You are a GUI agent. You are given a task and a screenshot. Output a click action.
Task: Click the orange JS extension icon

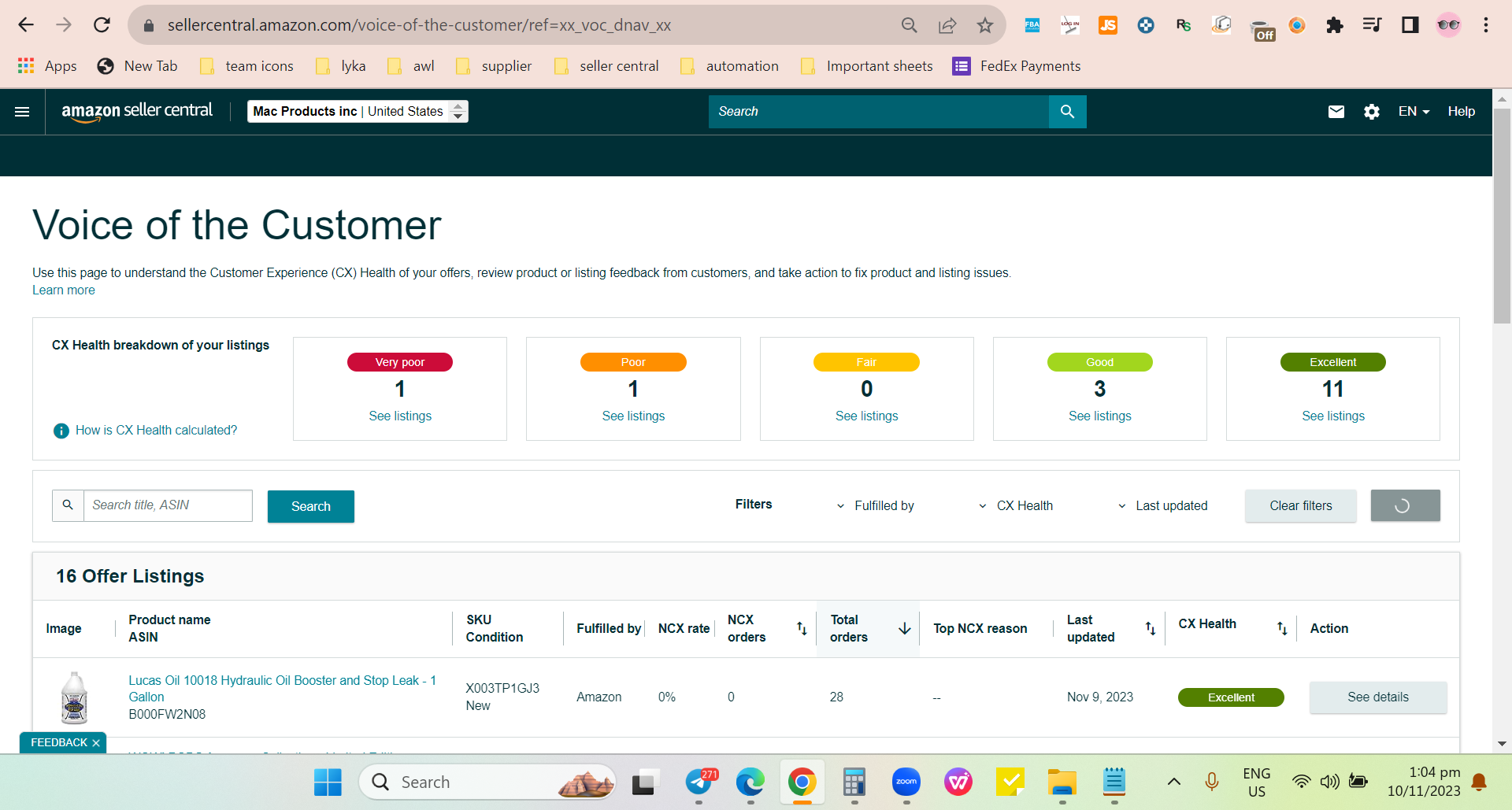click(x=1108, y=25)
